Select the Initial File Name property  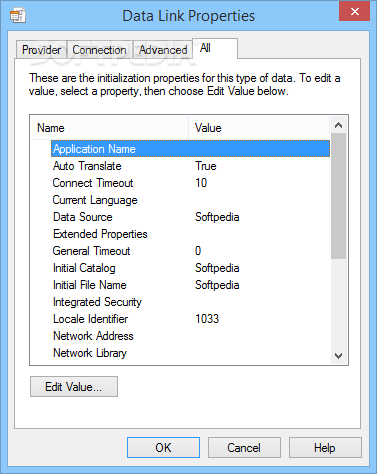point(90,285)
